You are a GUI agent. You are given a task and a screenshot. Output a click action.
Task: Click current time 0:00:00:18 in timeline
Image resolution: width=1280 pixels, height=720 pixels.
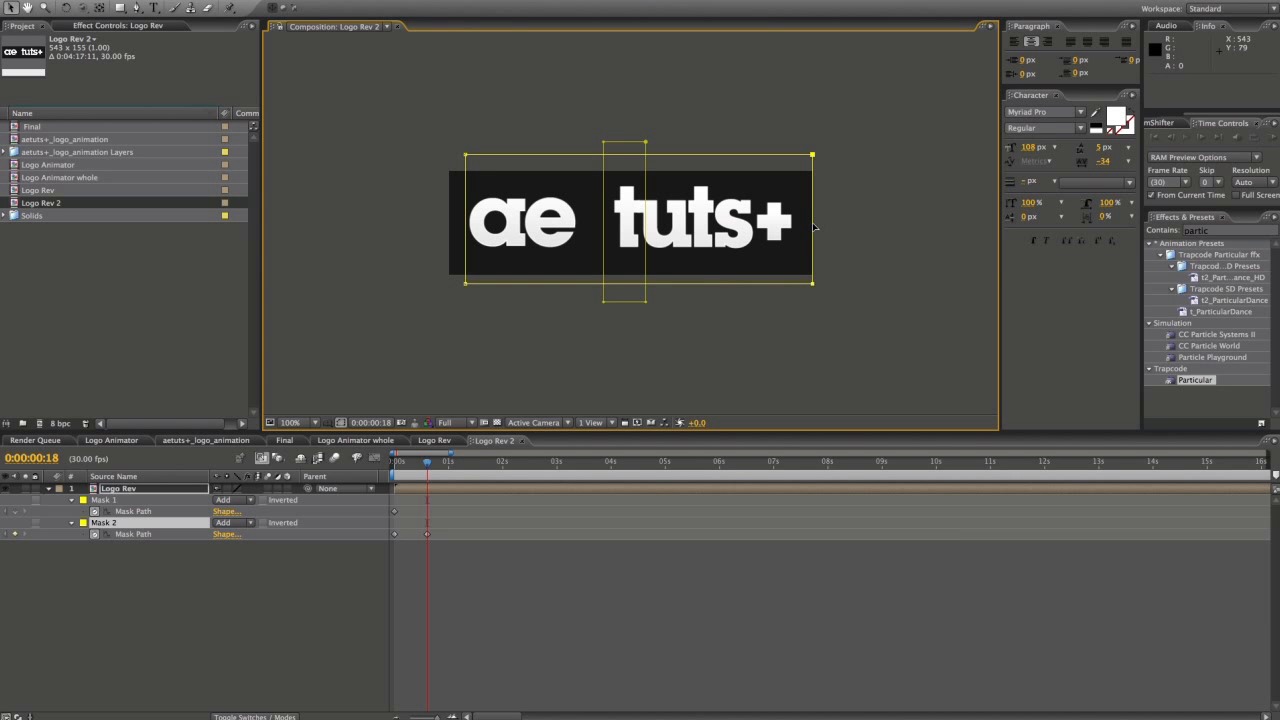[x=31, y=458]
